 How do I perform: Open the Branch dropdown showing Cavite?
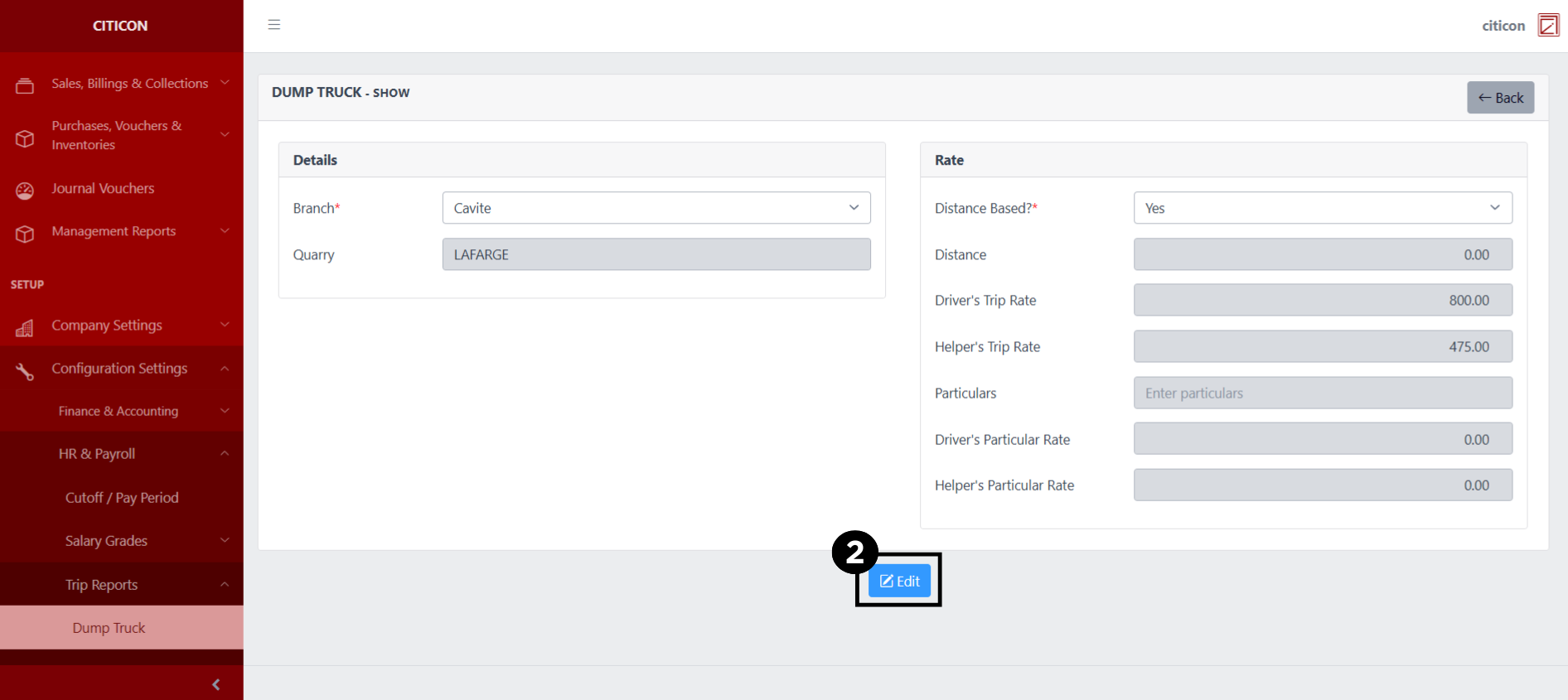click(656, 208)
